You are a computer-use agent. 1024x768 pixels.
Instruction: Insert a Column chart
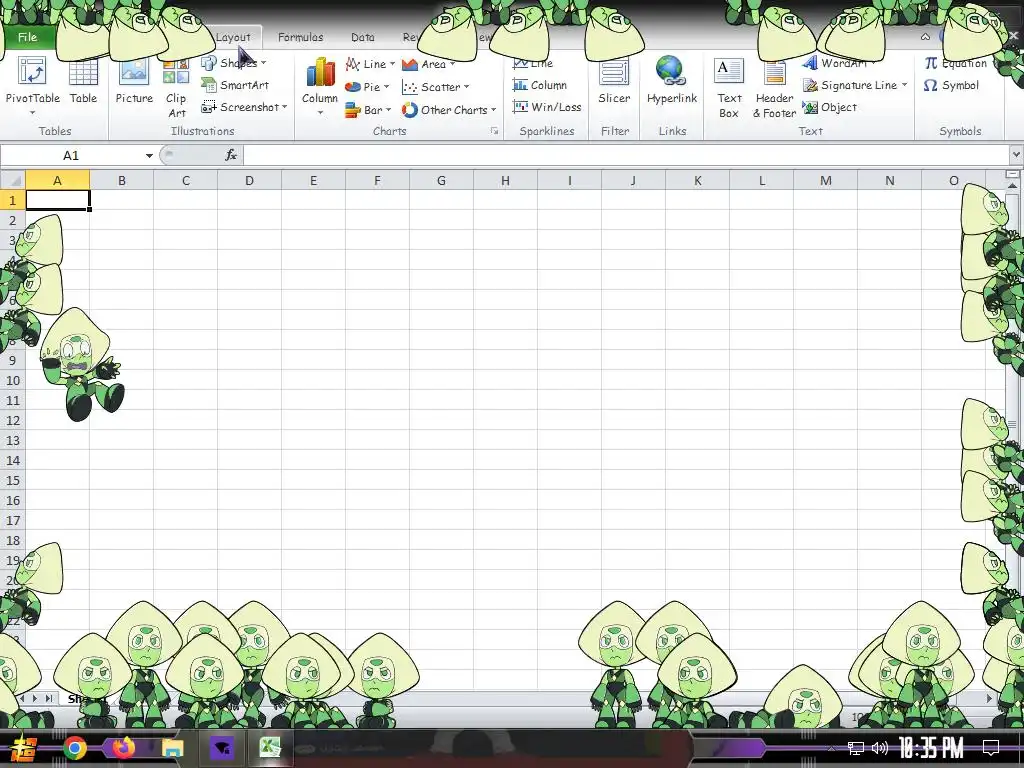(x=319, y=87)
